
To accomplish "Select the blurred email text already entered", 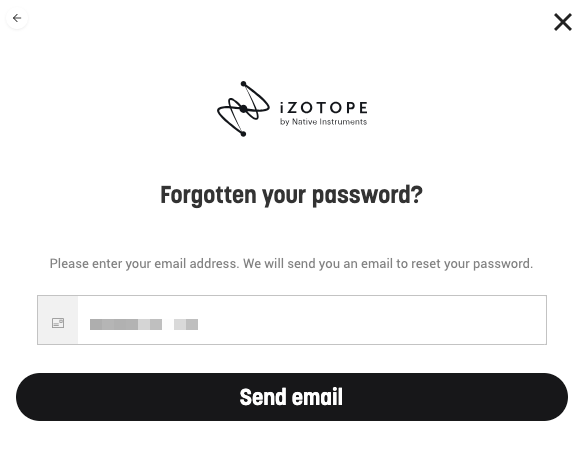I will 144,324.
